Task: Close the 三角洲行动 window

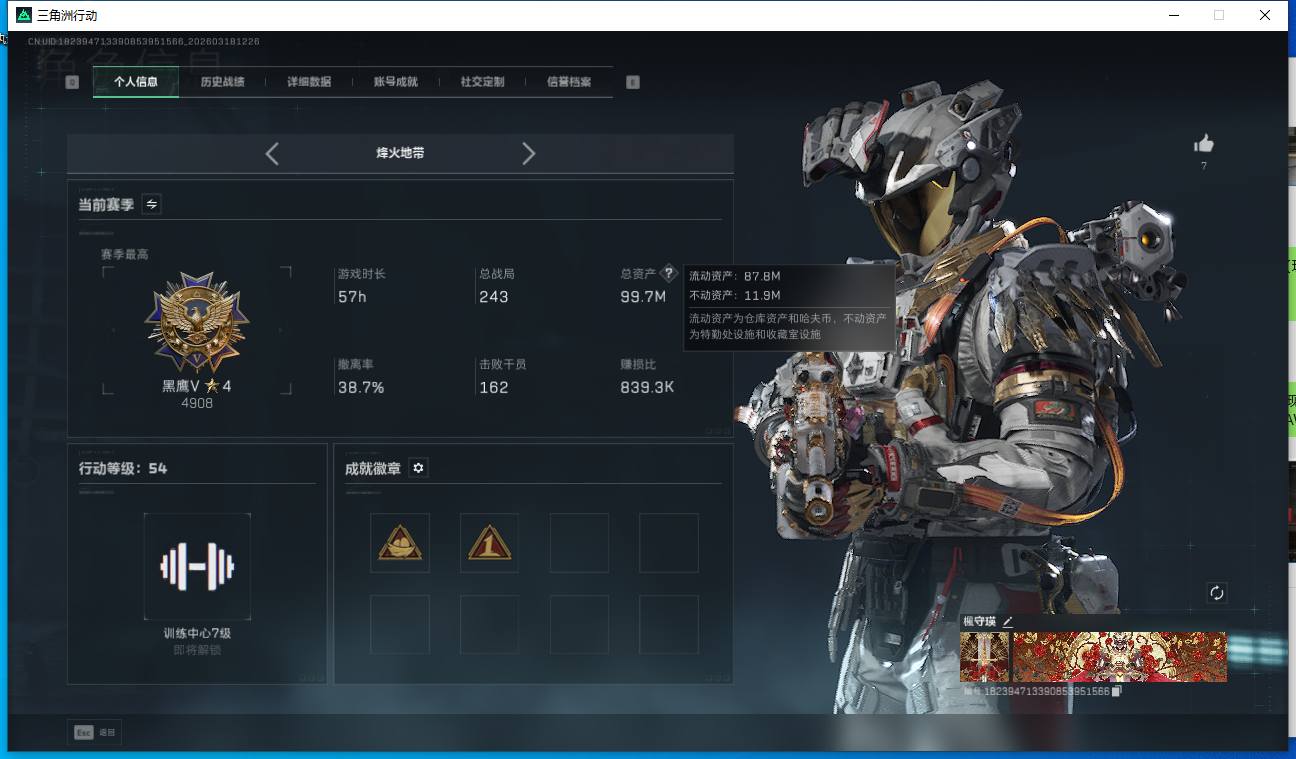Action: (1264, 15)
